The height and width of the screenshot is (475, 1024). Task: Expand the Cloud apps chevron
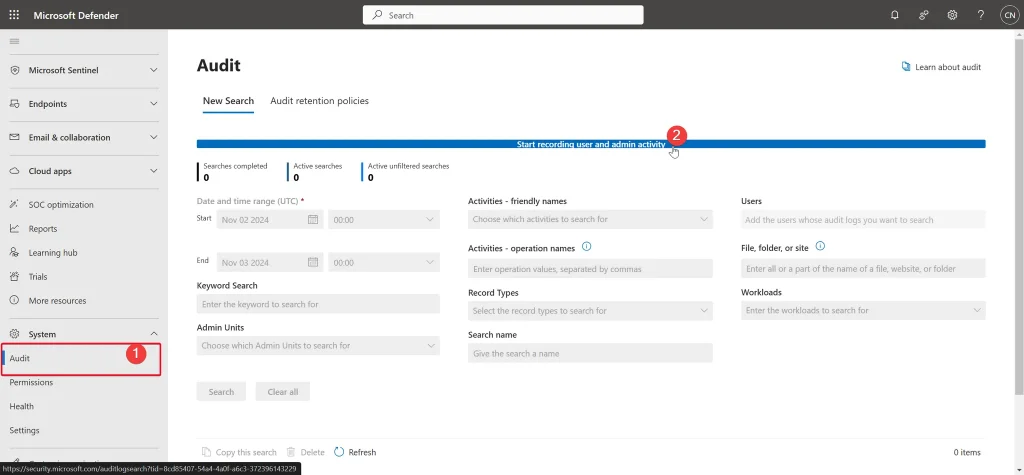153,171
